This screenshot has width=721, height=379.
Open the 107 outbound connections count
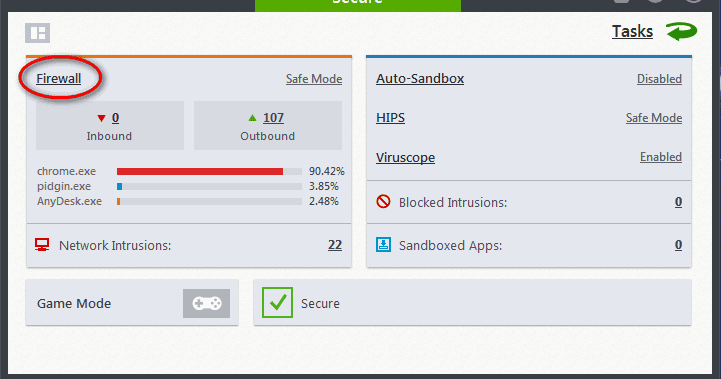pos(273,118)
